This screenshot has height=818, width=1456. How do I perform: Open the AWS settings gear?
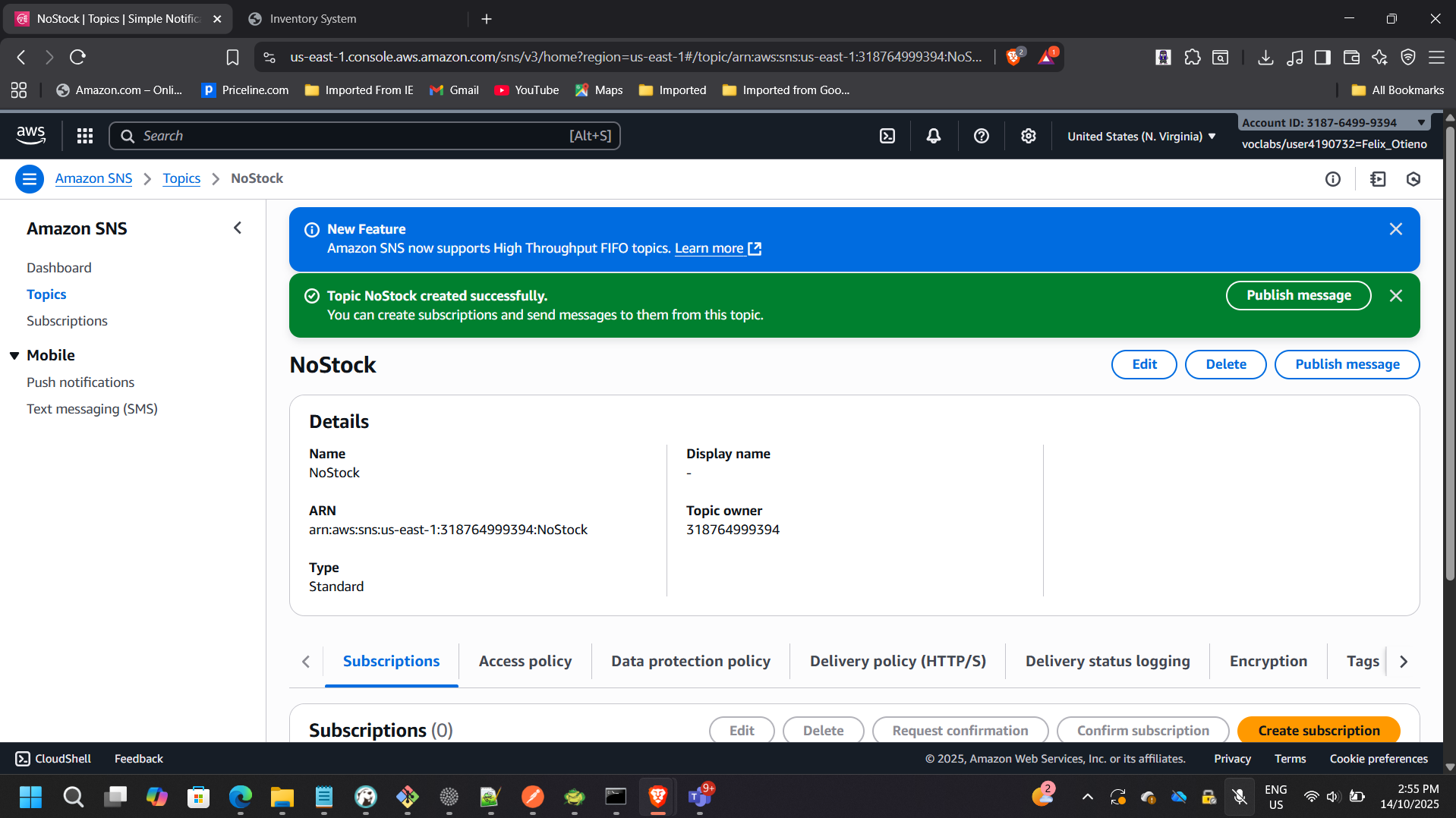[x=1028, y=135]
